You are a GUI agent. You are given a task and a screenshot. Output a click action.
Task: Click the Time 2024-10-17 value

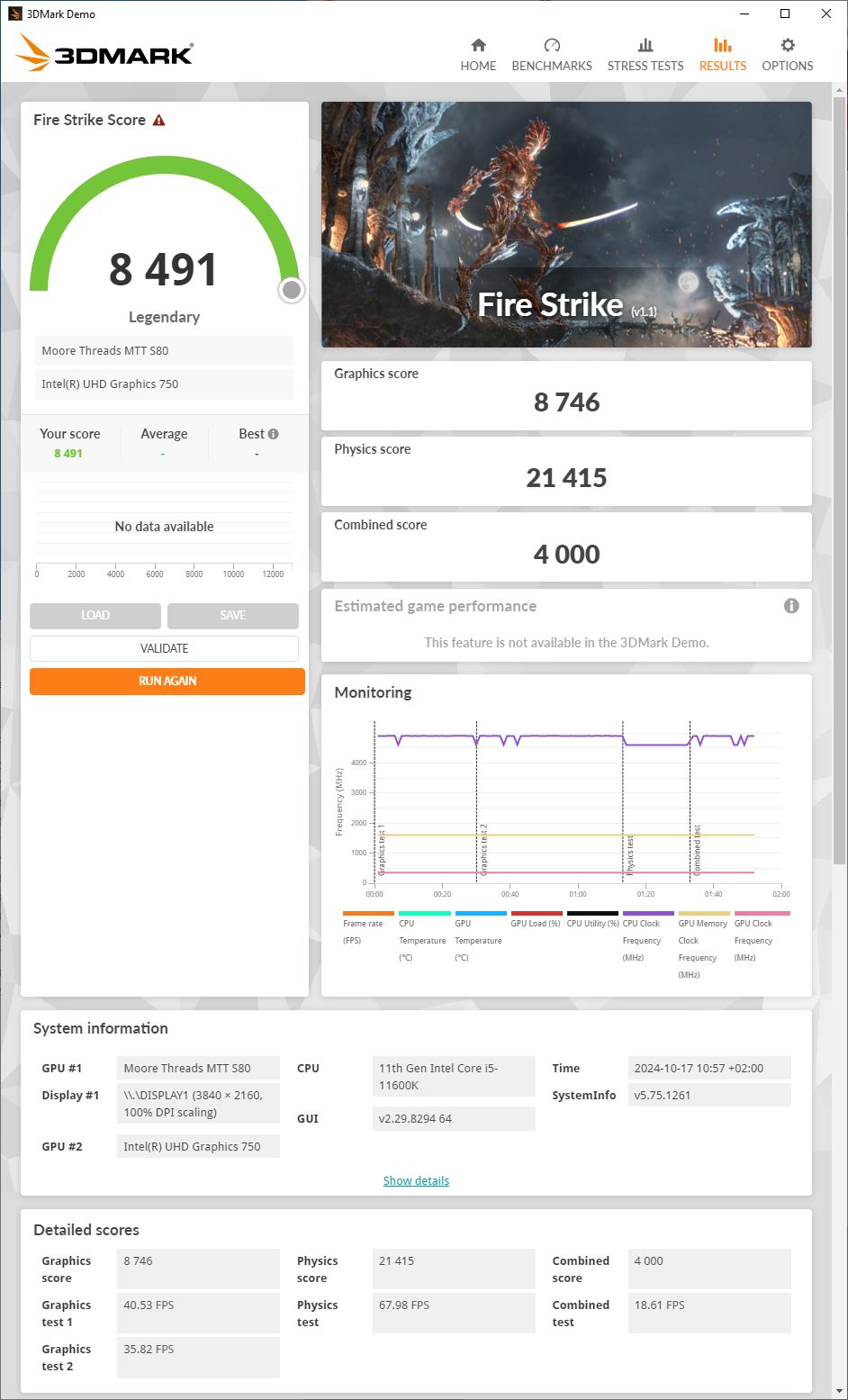(709, 1069)
